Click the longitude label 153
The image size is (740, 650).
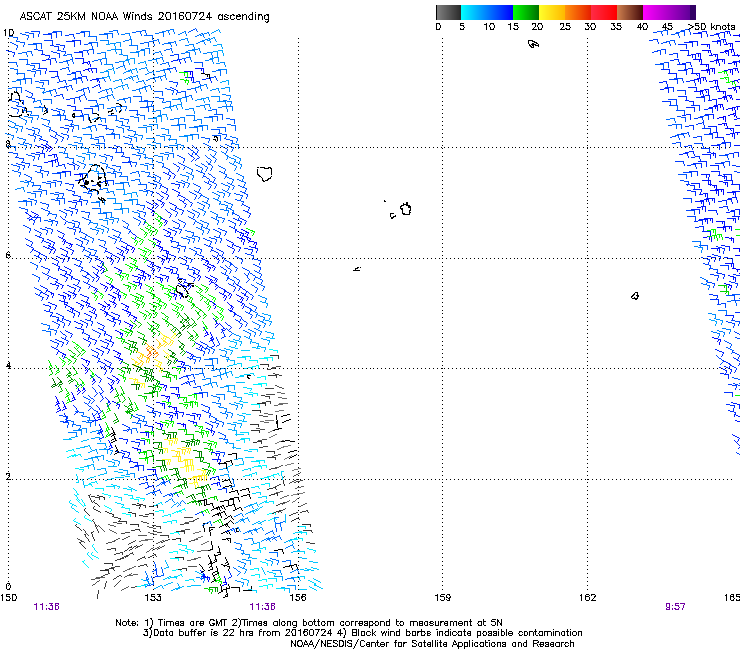[153, 598]
